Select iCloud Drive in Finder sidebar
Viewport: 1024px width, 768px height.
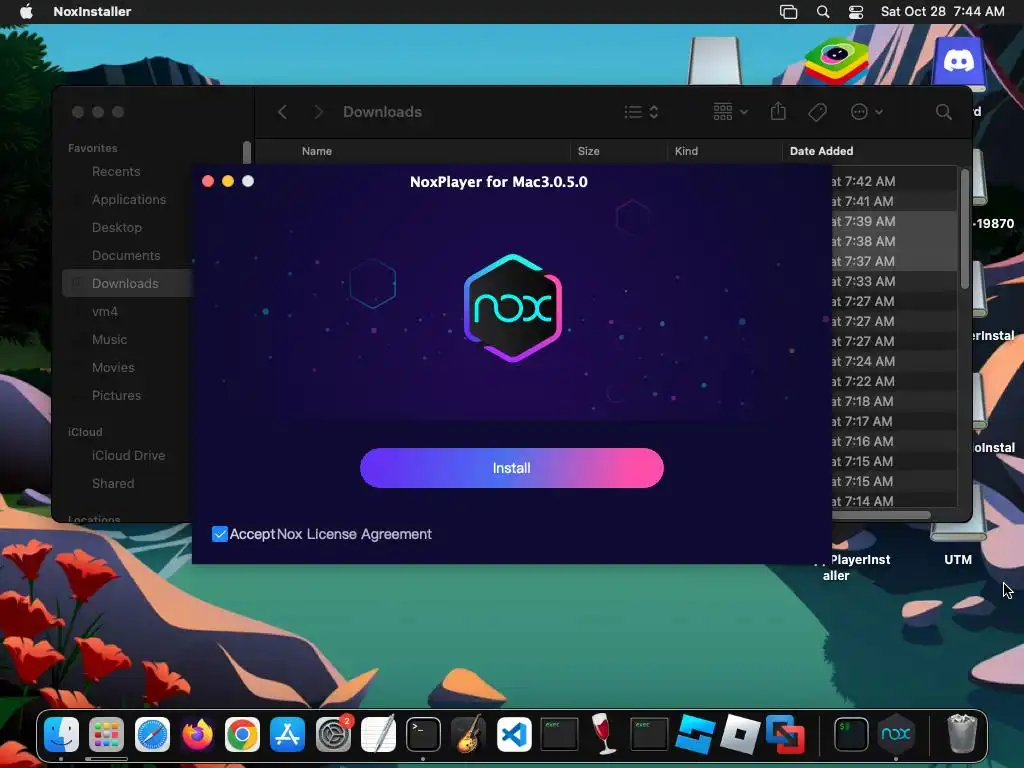pyautogui.click(x=128, y=455)
